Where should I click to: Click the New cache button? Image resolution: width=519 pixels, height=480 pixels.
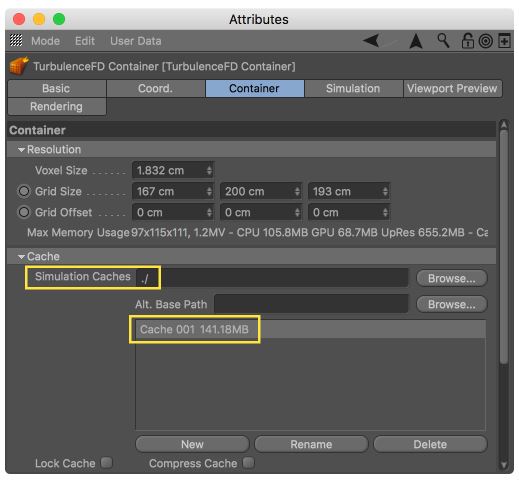[x=192, y=444]
